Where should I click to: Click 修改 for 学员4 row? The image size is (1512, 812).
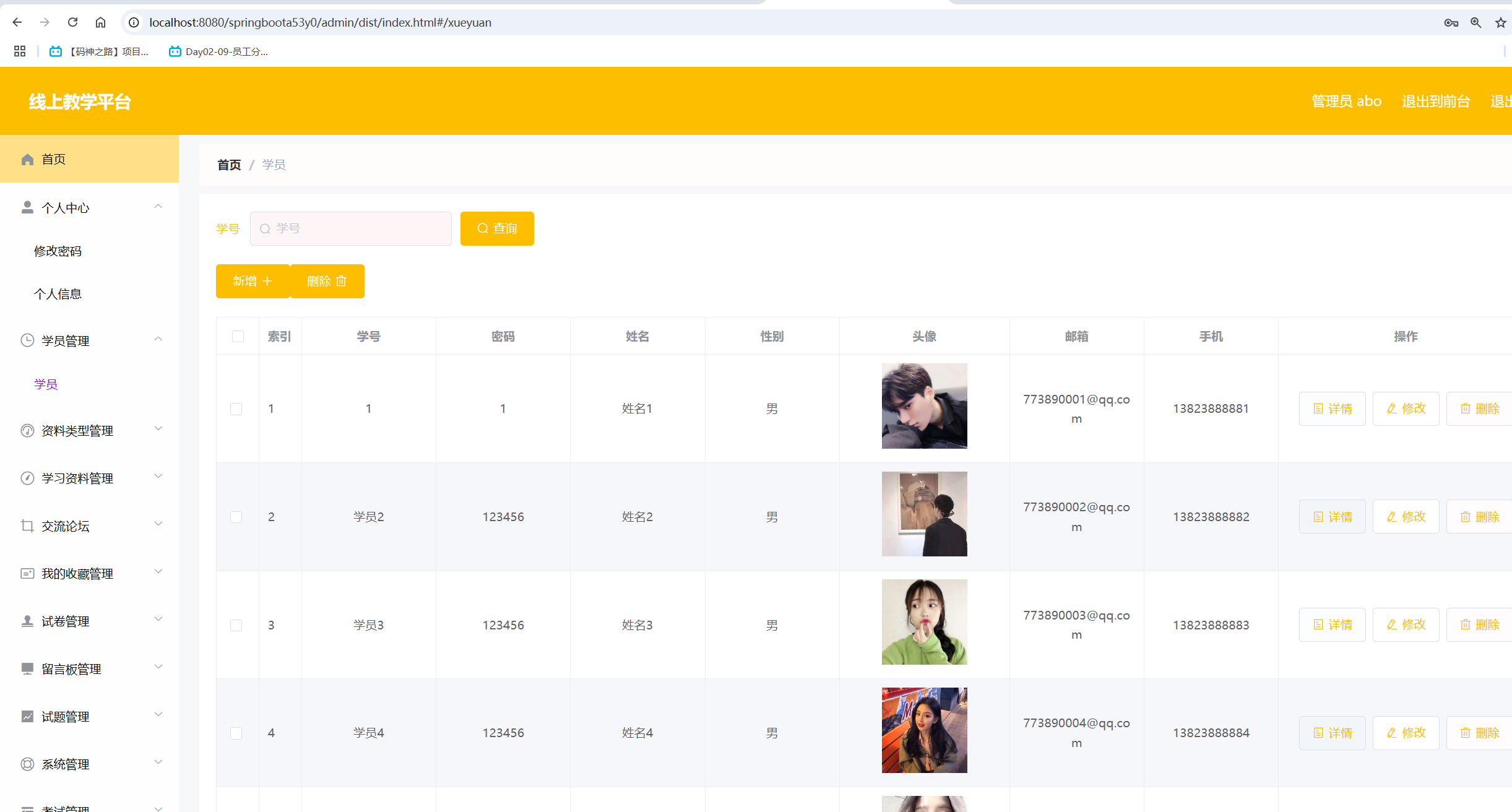(1406, 733)
